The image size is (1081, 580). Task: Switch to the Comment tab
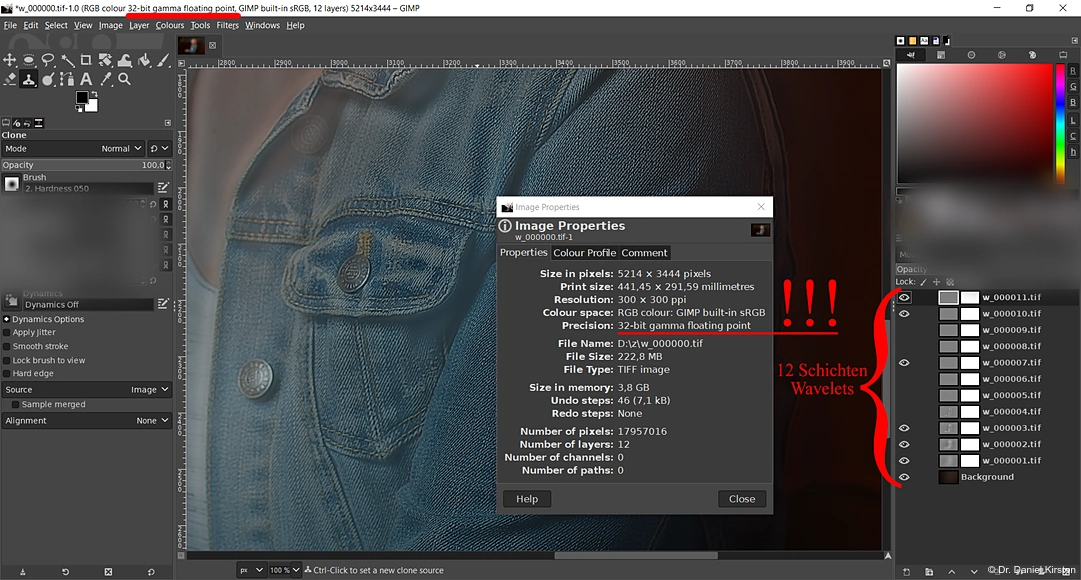point(644,253)
